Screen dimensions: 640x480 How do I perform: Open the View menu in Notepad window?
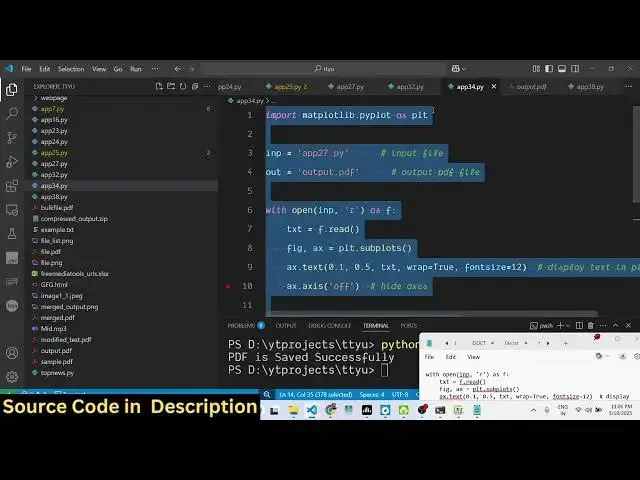point(473,357)
